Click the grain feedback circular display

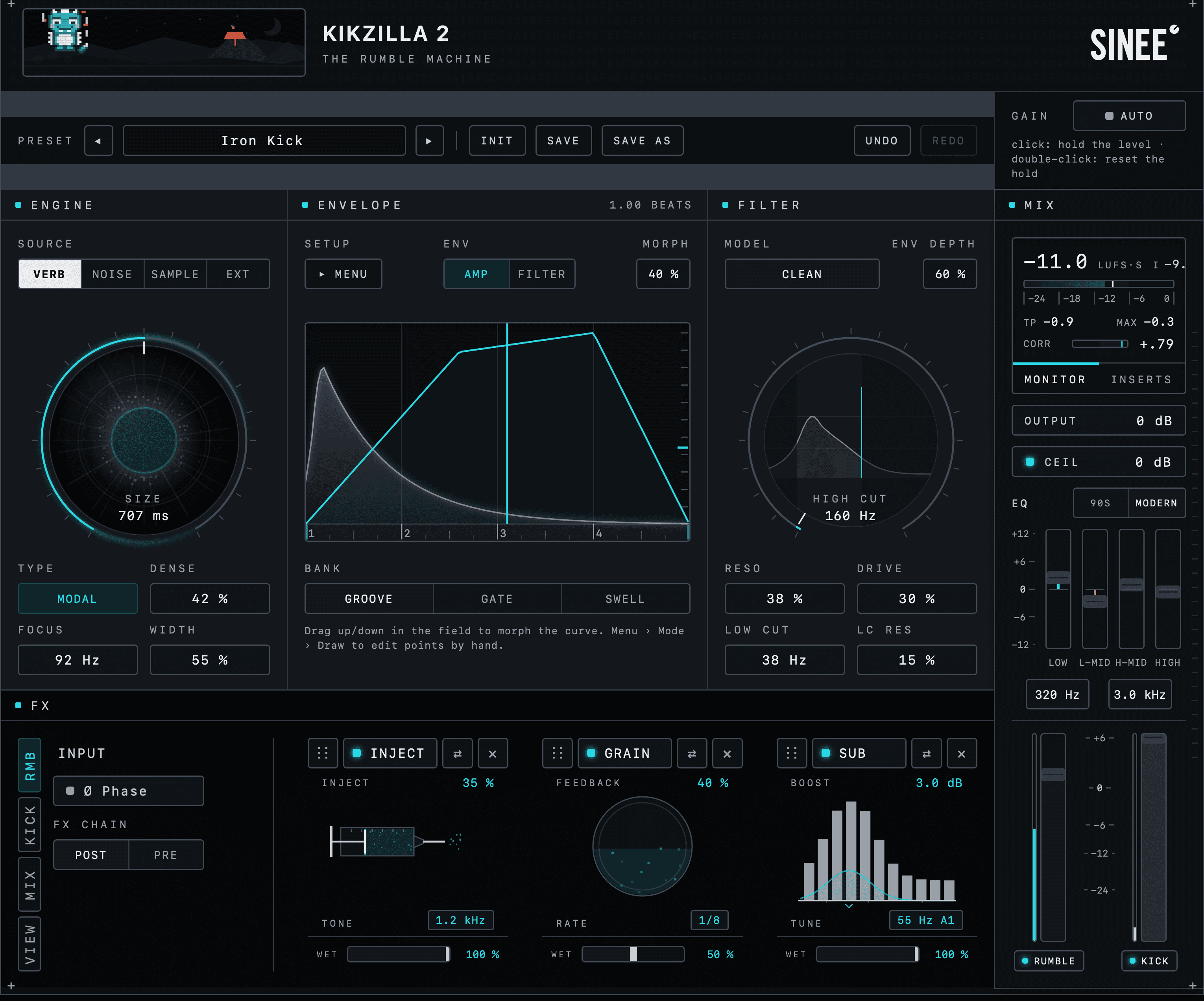coord(642,846)
